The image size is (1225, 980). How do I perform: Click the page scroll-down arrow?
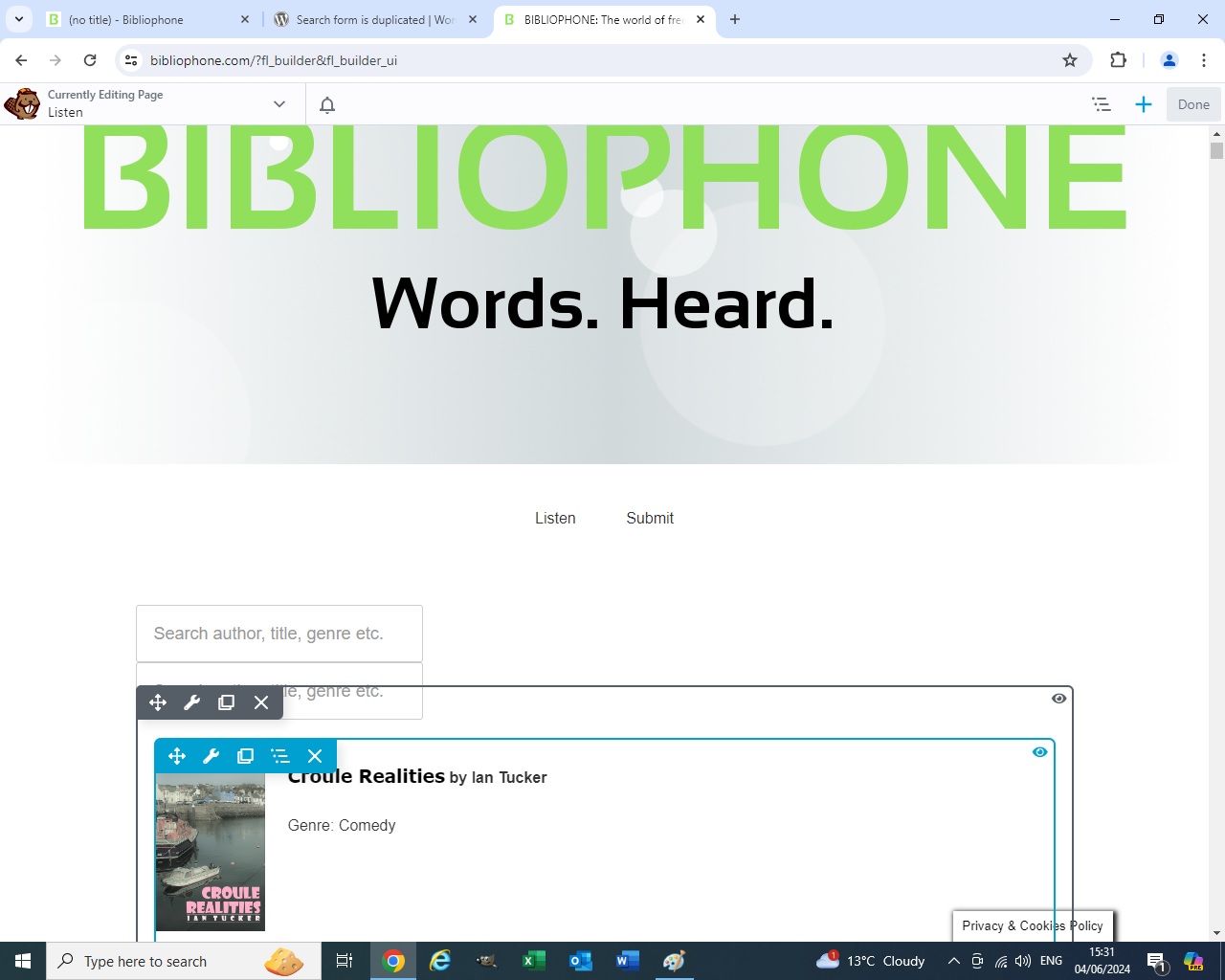click(x=1216, y=933)
